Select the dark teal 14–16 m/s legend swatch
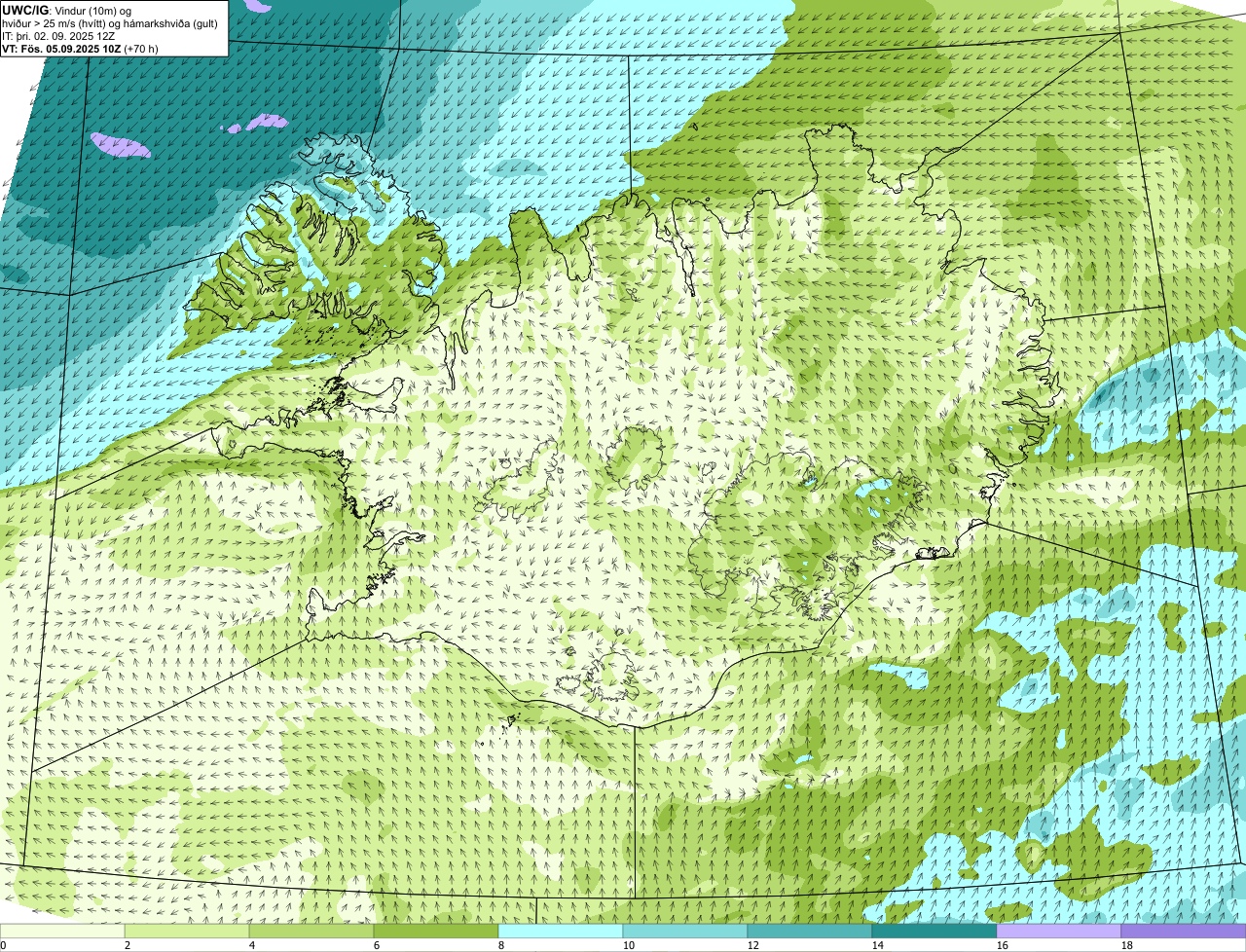Image resolution: width=1246 pixels, height=952 pixels. pyautogui.click(x=934, y=931)
